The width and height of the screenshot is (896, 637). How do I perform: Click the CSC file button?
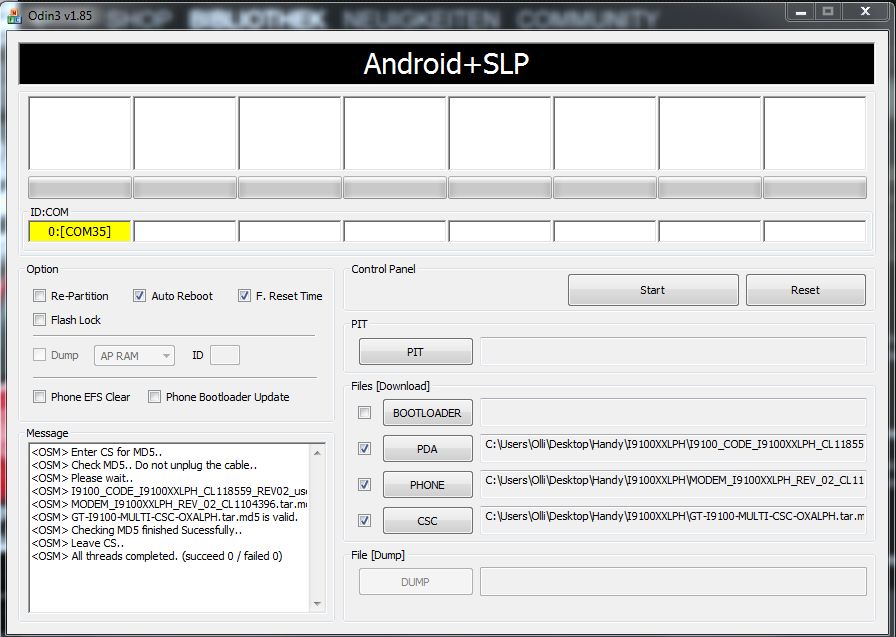(427, 520)
